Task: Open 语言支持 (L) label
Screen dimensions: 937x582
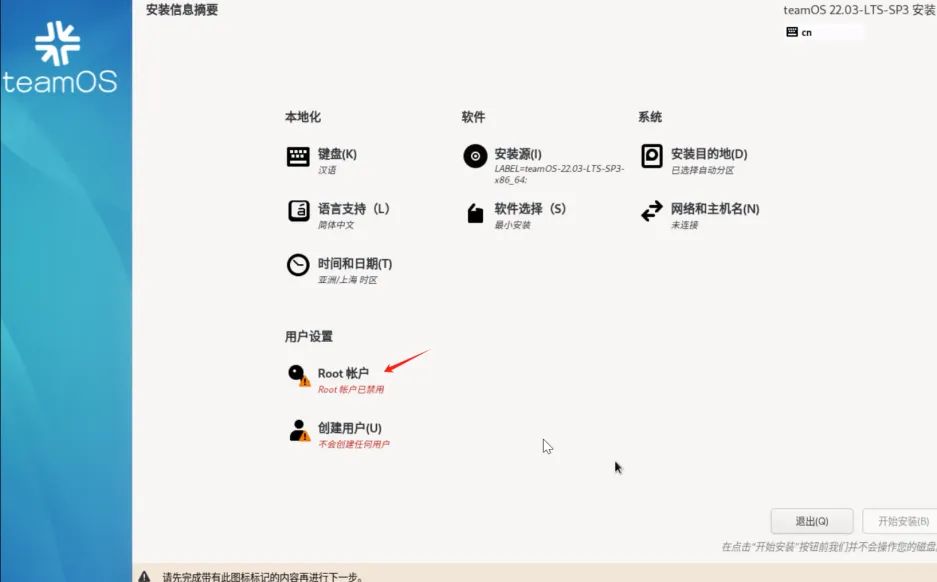Action: (x=353, y=209)
